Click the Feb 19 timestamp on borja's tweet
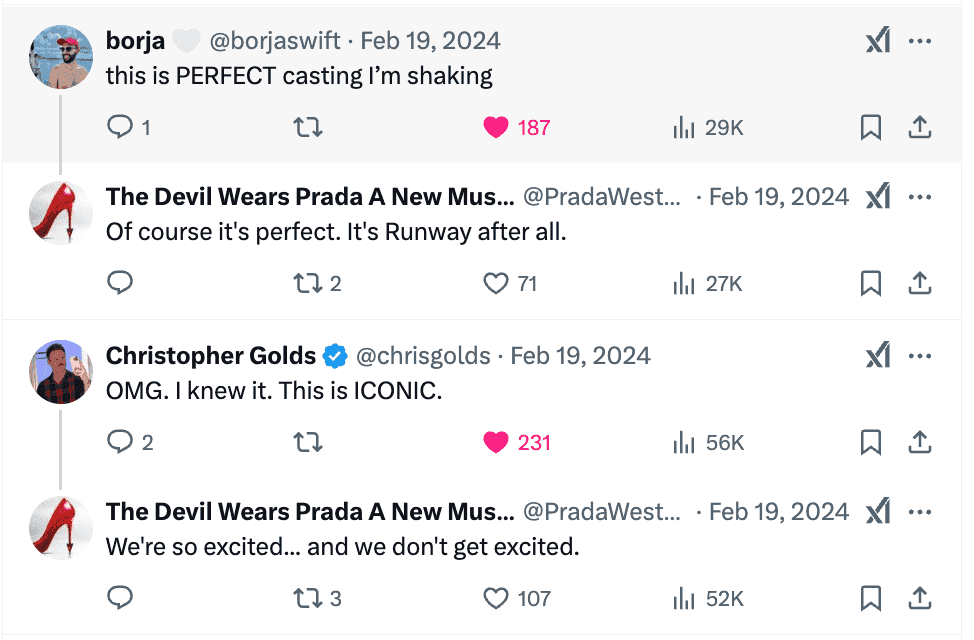 (430, 40)
